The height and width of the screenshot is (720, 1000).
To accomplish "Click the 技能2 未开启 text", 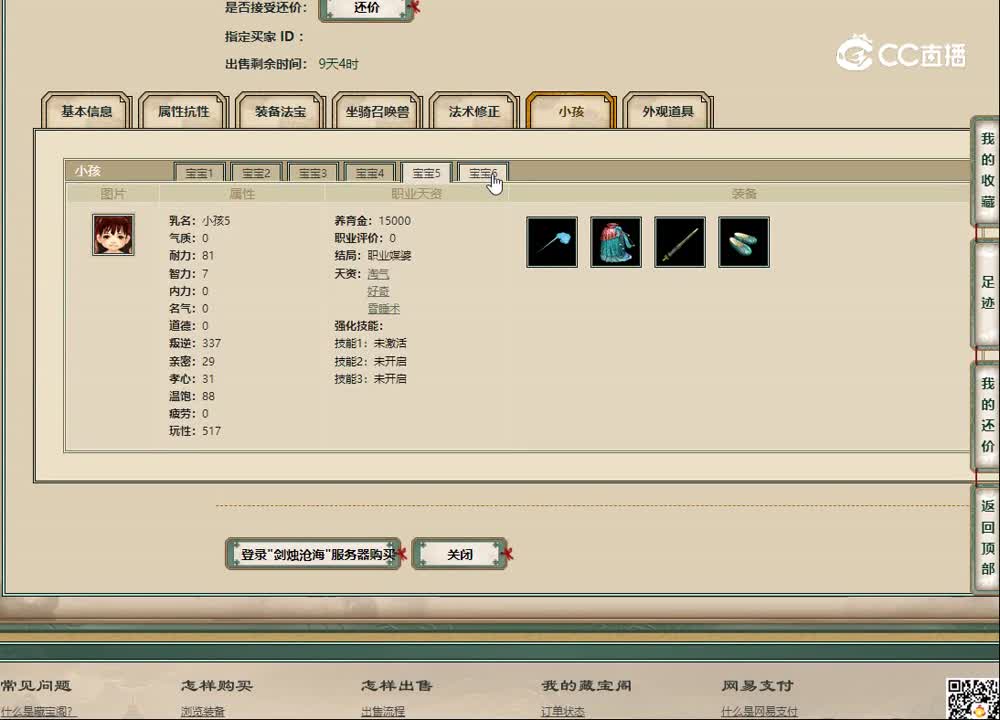I will [371, 361].
